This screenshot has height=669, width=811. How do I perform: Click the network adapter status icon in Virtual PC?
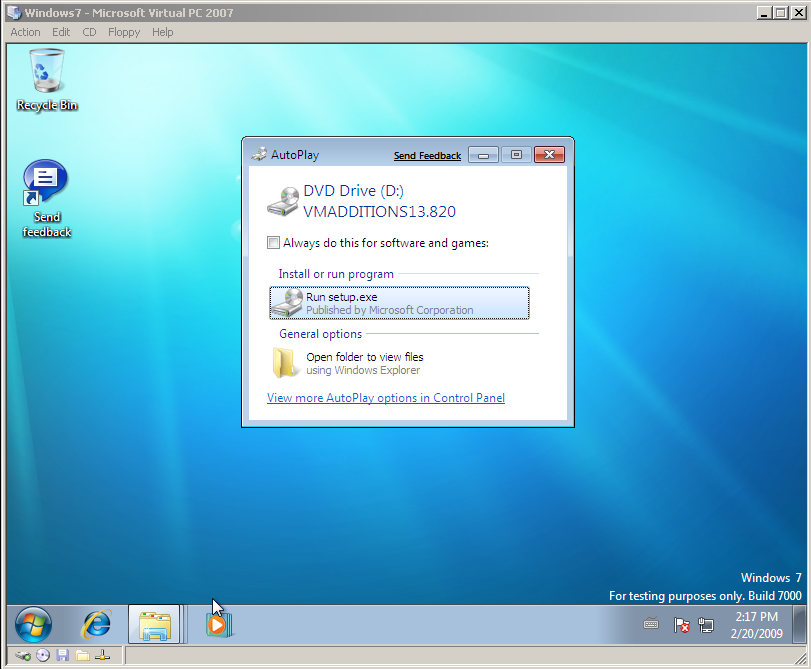pyautogui.click(x=102, y=656)
